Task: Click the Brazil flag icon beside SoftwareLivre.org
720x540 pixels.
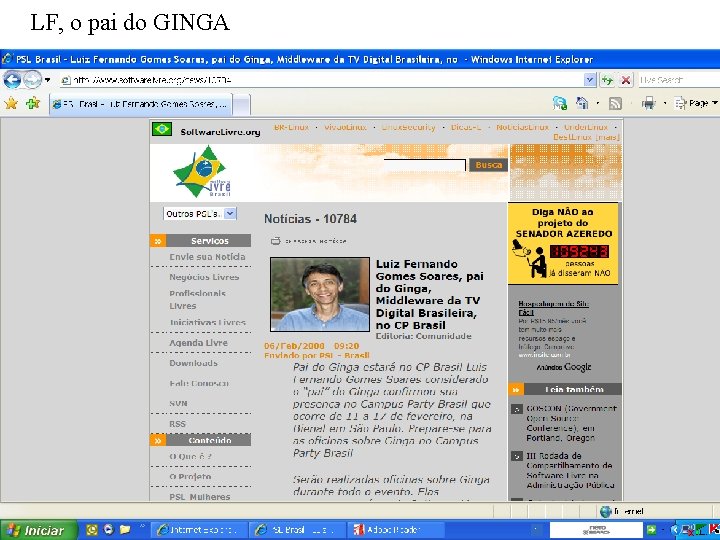Action: (x=162, y=129)
